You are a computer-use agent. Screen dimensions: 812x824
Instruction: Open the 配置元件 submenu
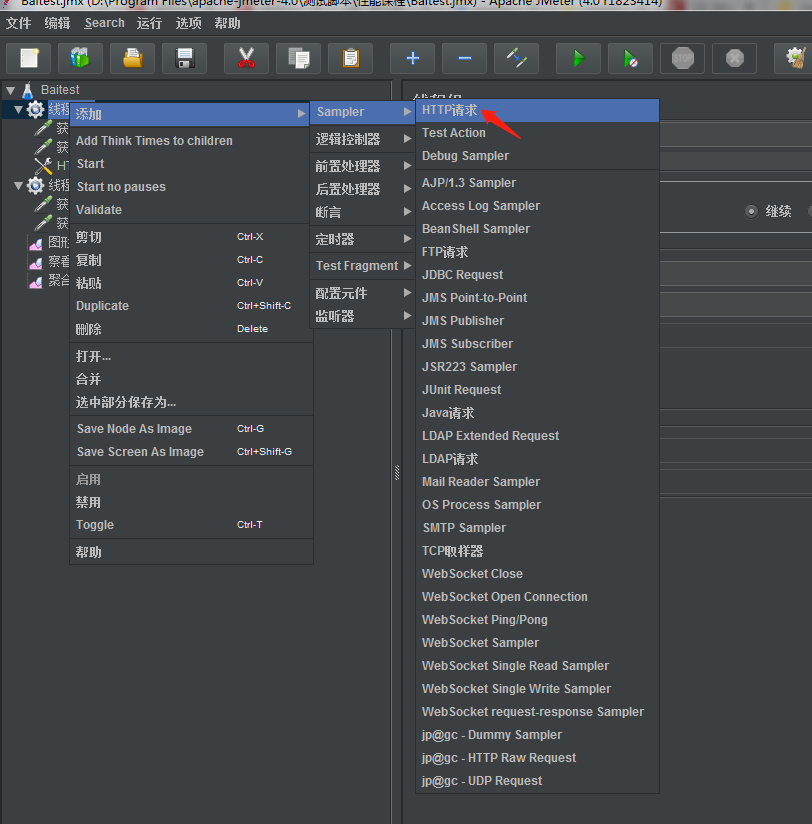point(363,293)
